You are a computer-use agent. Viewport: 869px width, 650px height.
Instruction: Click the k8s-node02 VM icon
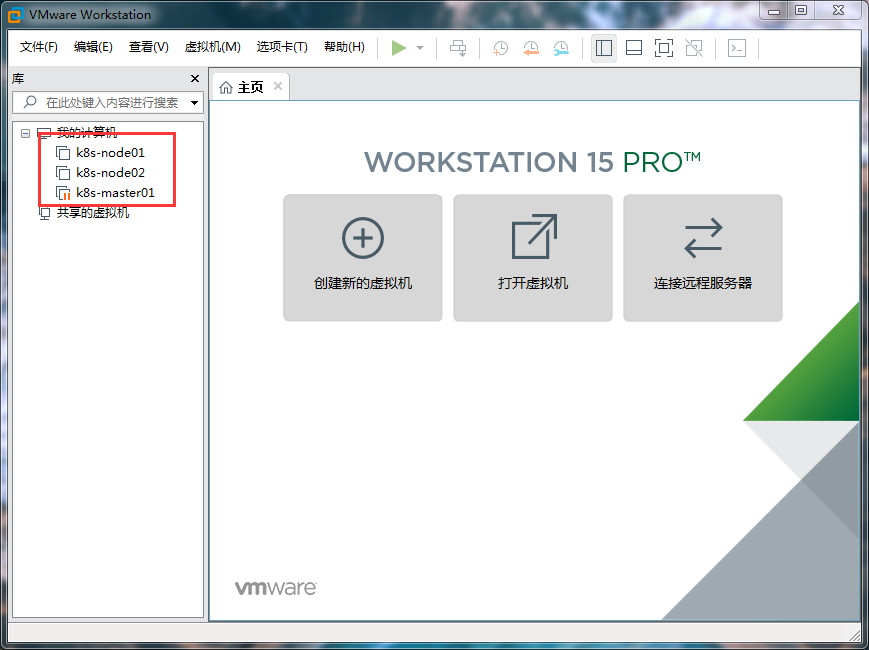[x=63, y=173]
